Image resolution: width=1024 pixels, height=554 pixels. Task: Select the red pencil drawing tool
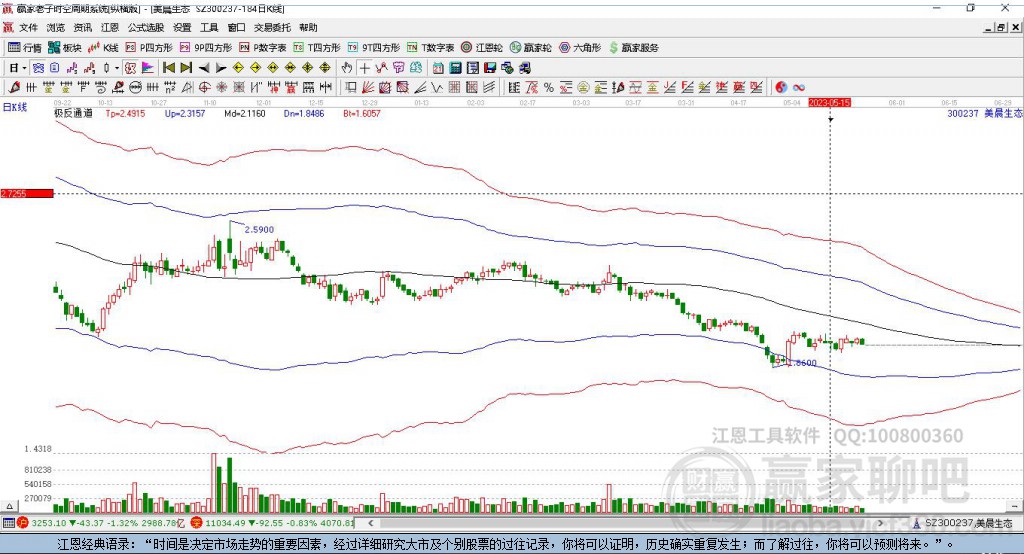pos(14,88)
